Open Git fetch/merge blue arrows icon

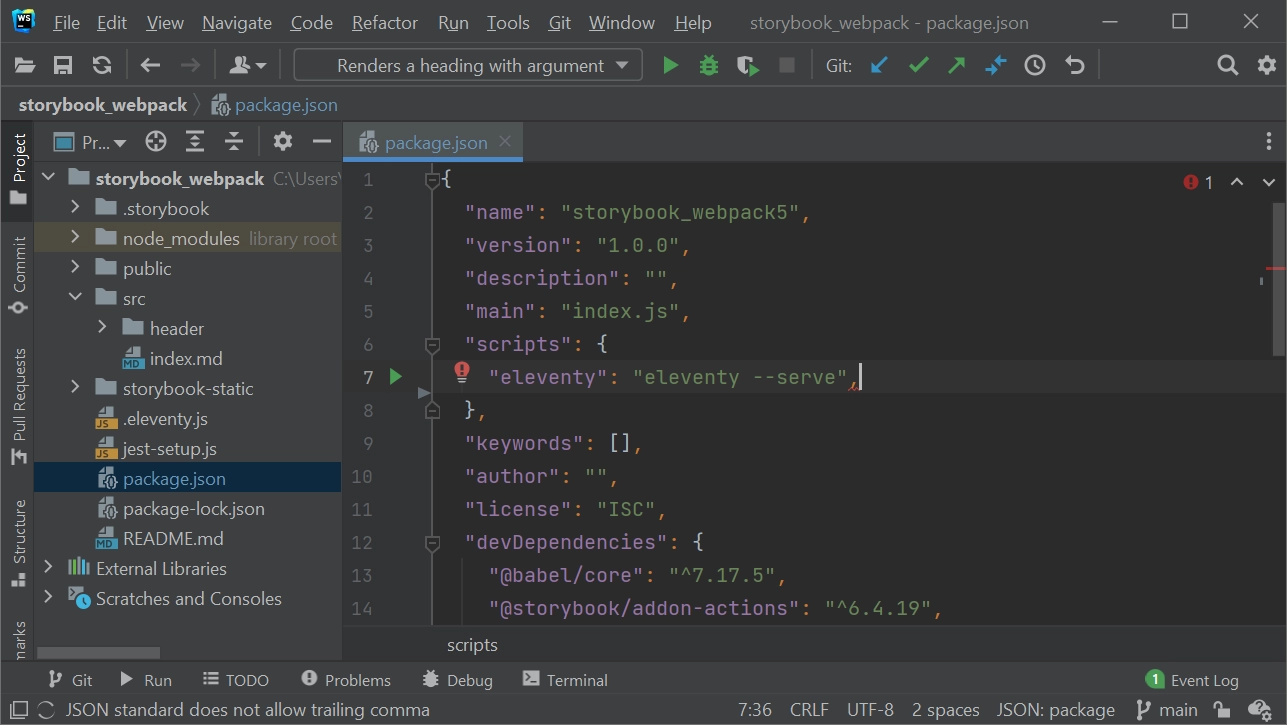(x=996, y=66)
